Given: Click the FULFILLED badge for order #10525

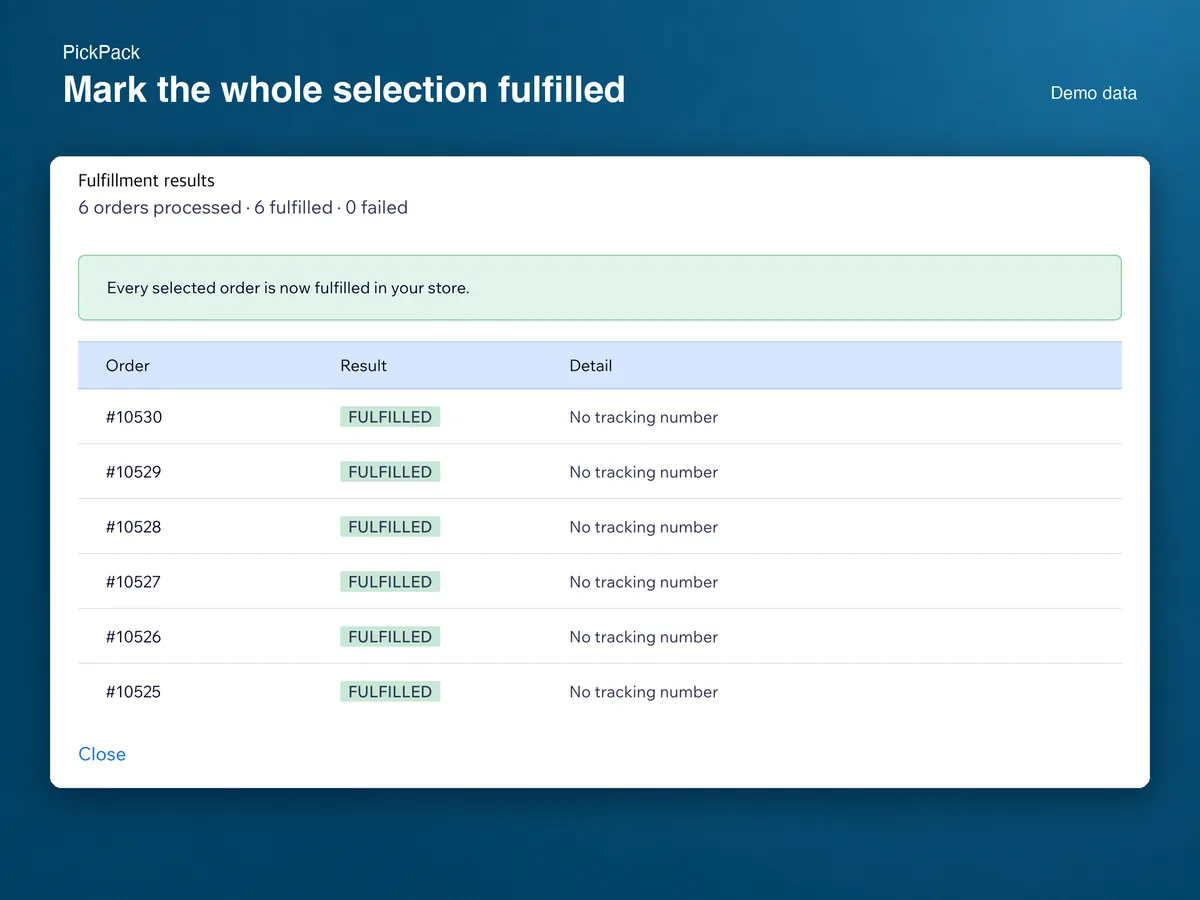Looking at the screenshot, I should tap(390, 692).
